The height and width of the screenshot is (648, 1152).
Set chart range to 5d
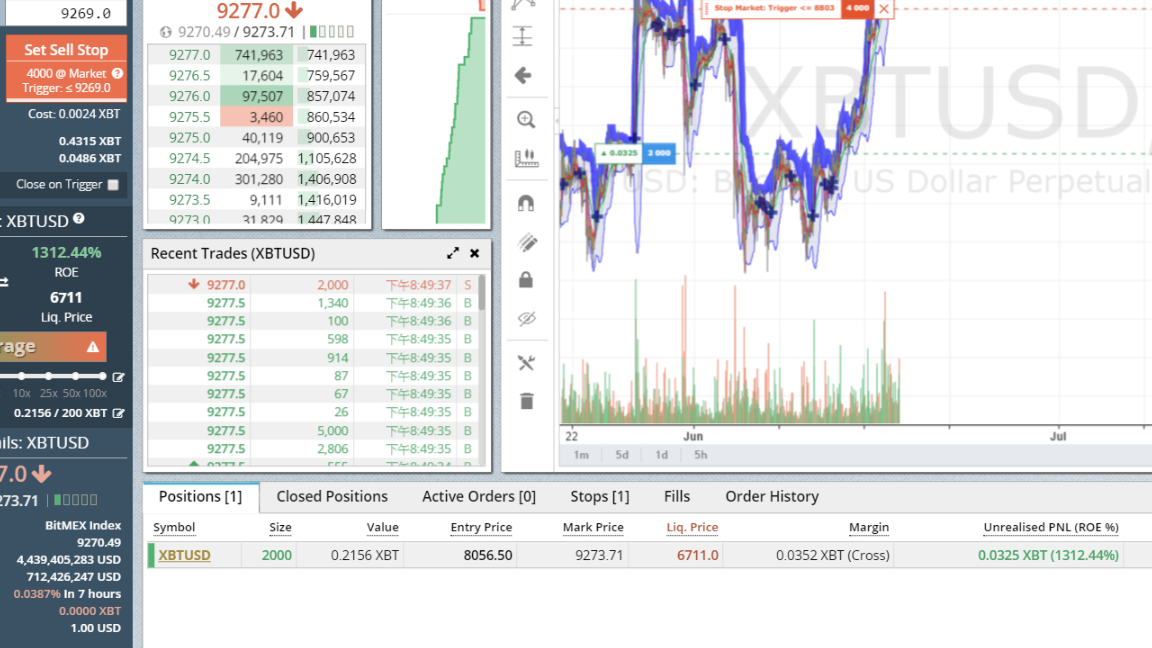click(622, 455)
